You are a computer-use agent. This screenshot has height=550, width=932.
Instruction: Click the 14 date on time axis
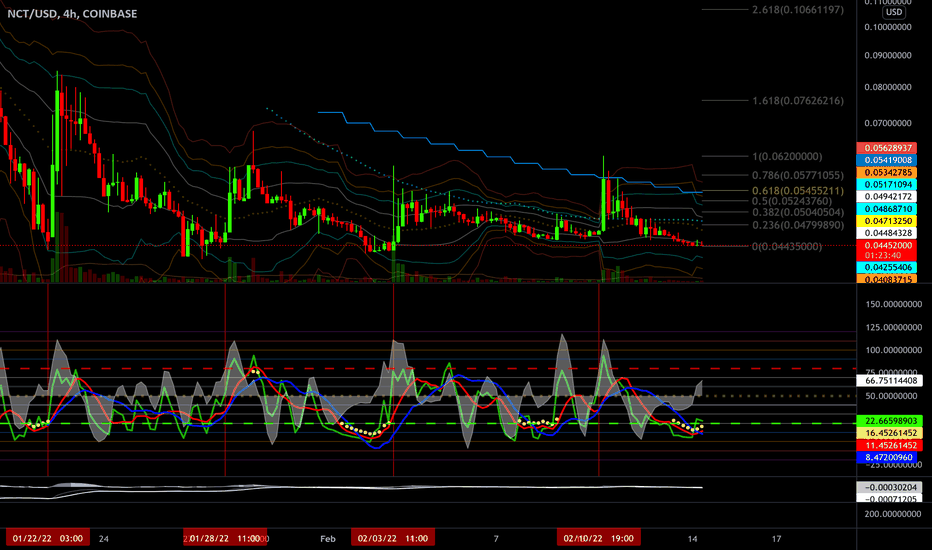(692, 539)
